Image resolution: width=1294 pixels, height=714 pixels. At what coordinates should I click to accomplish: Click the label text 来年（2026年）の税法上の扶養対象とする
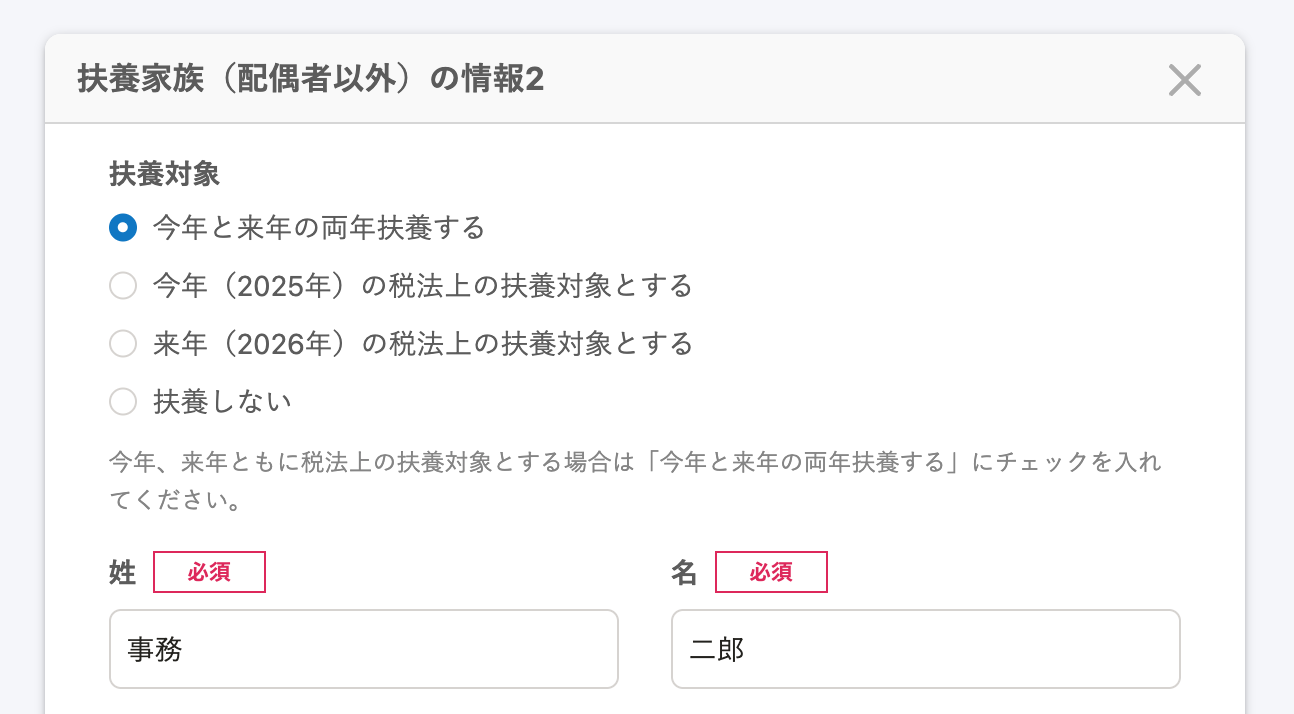click(422, 344)
